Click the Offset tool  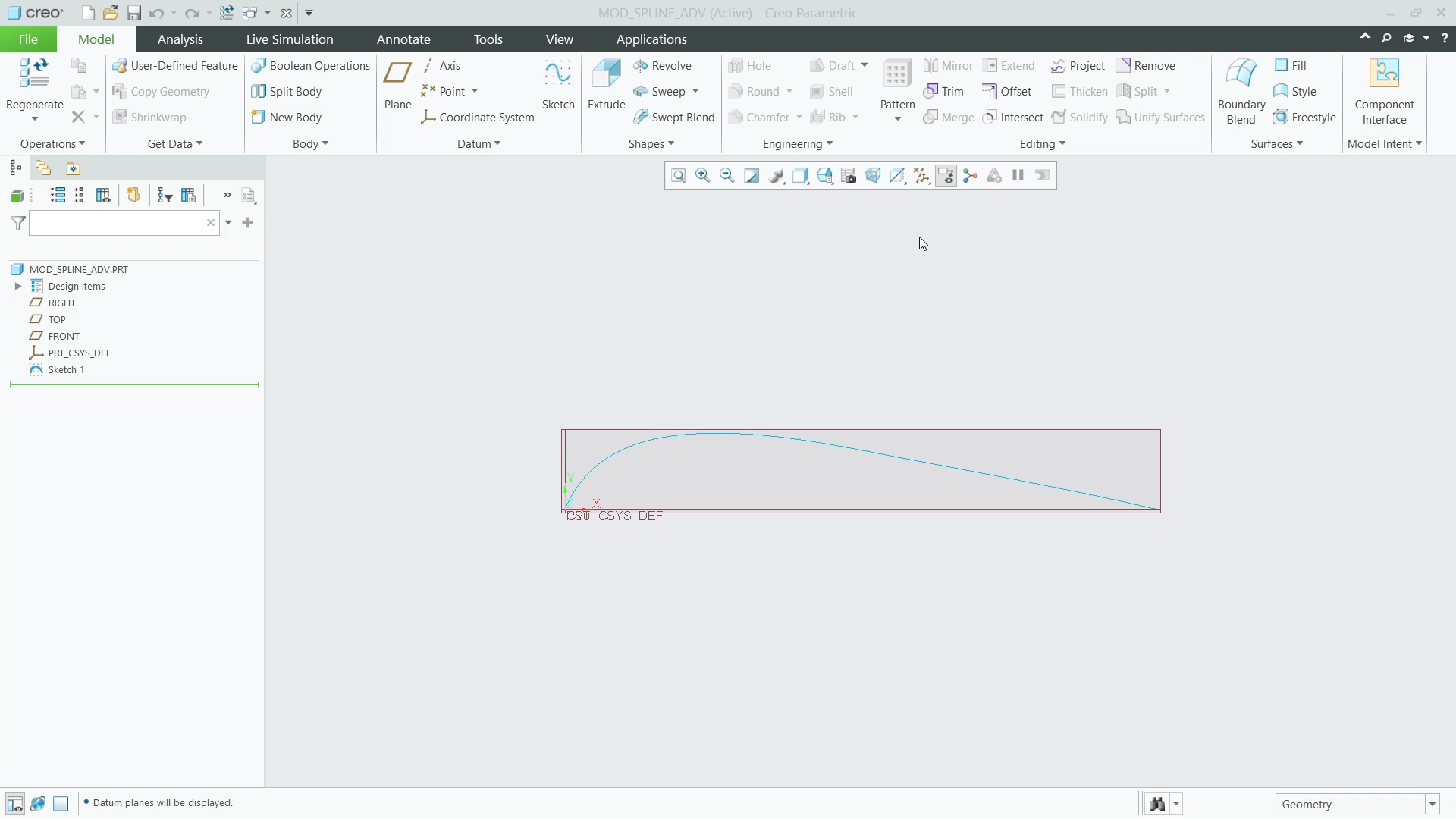point(1006,92)
